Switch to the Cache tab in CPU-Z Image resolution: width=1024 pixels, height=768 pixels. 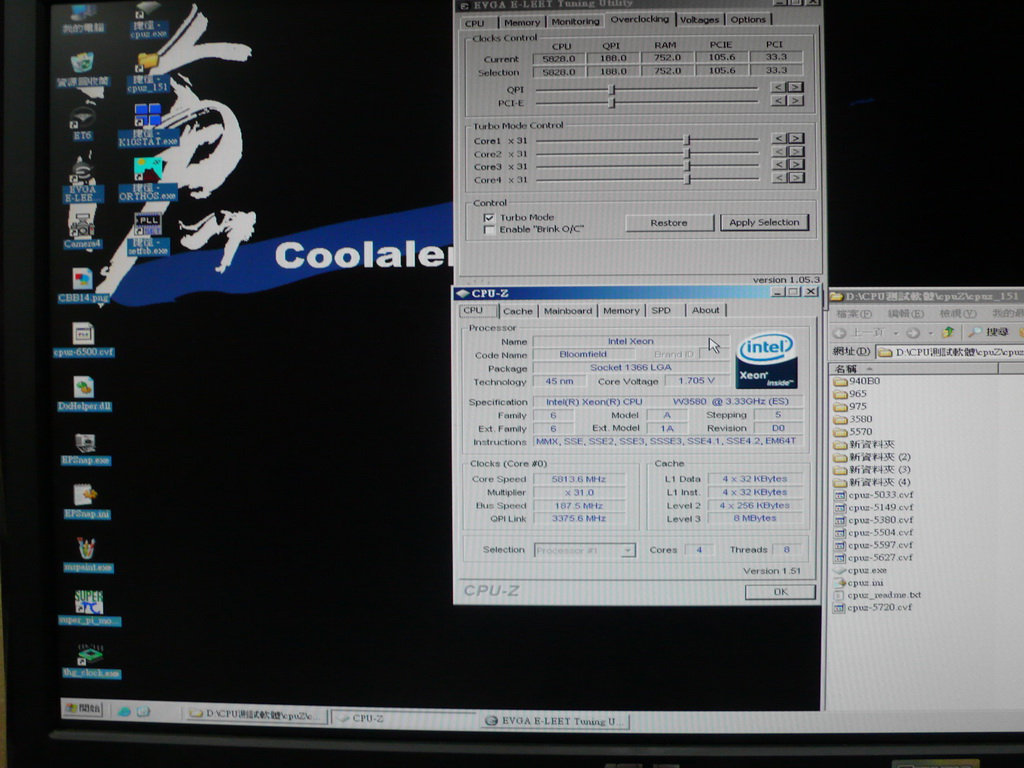(518, 311)
